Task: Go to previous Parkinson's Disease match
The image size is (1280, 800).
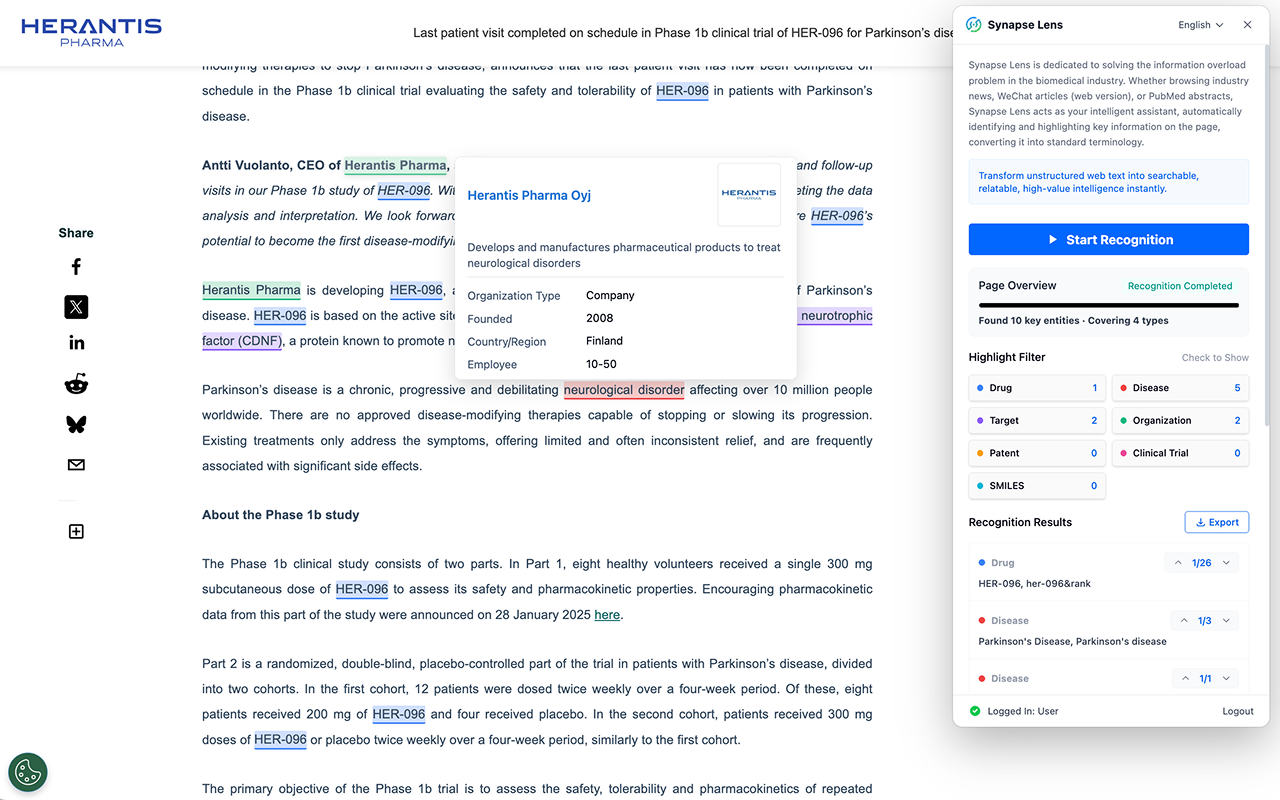Action: click(x=1186, y=621)
